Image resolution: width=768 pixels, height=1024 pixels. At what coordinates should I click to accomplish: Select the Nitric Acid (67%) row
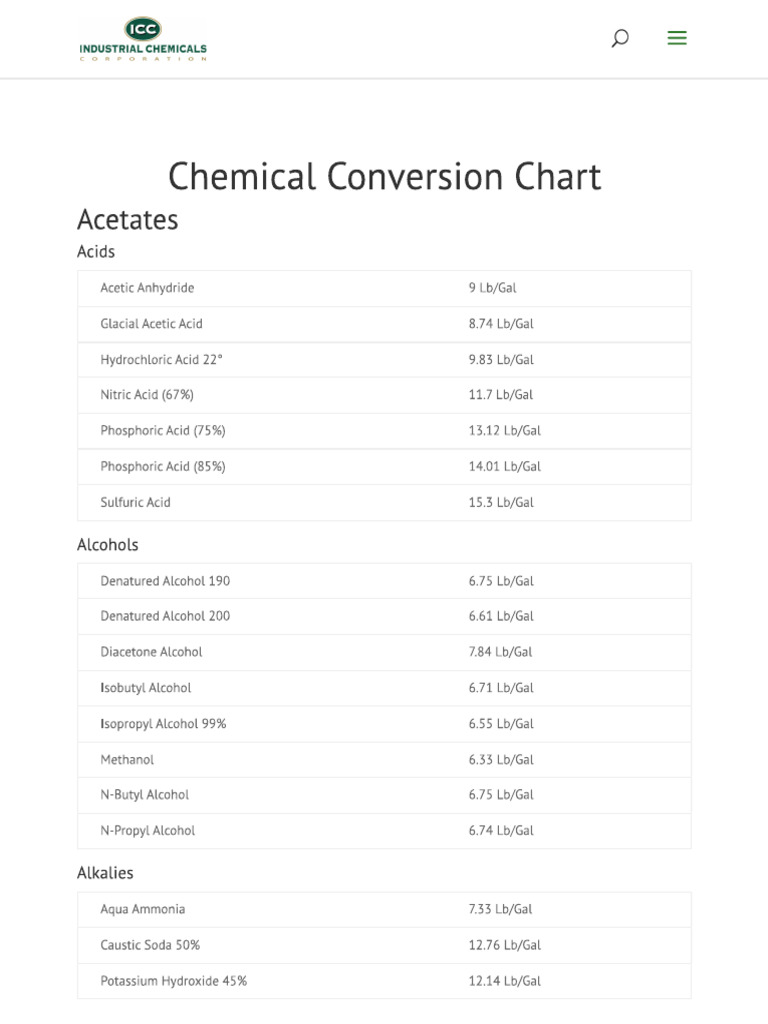(x=147, y=395)
